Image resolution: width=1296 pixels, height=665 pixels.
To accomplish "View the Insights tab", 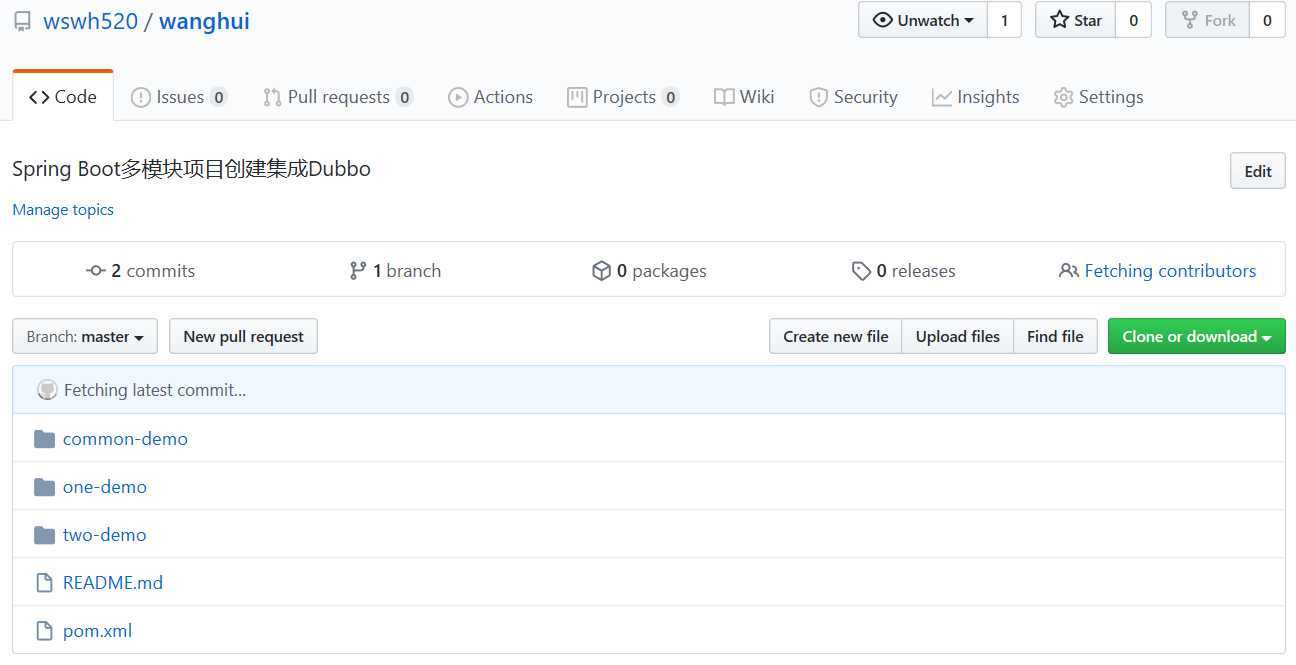I will (975, 97).
